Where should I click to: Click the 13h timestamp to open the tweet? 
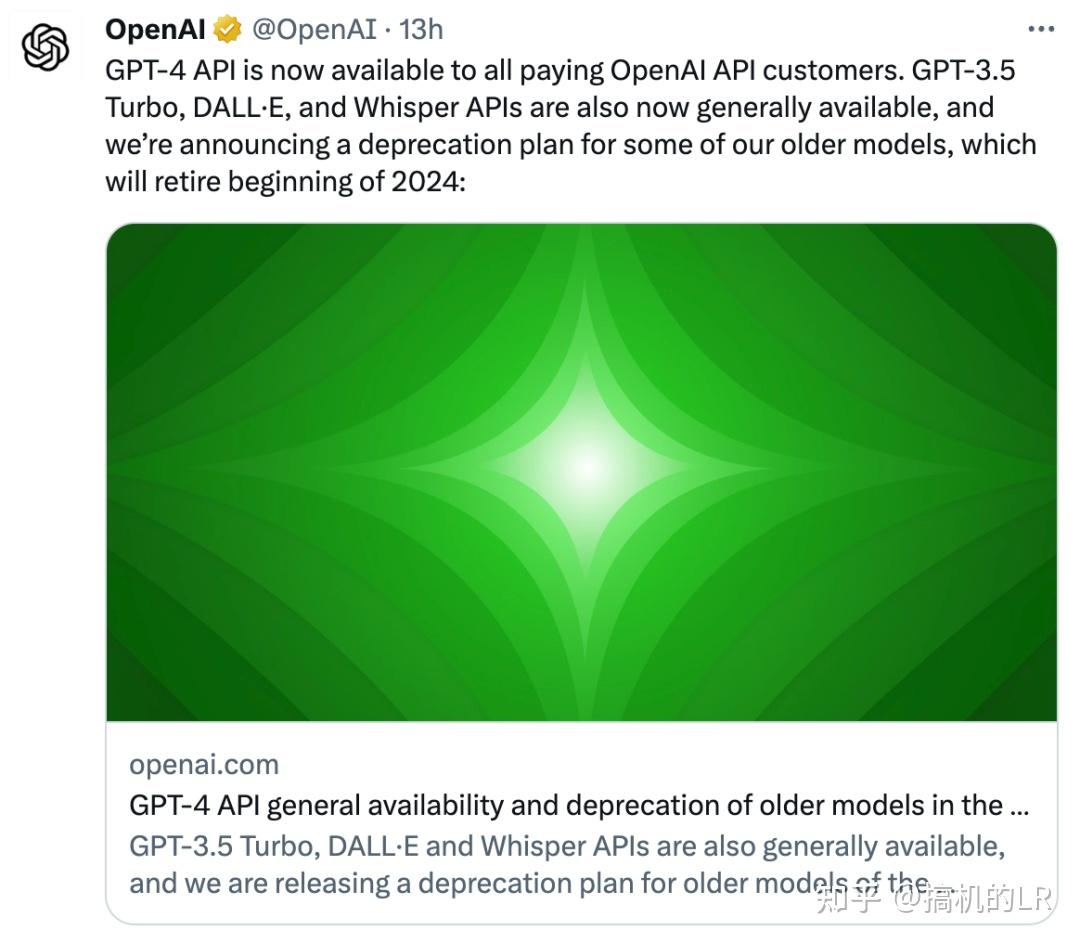point(421,29)
